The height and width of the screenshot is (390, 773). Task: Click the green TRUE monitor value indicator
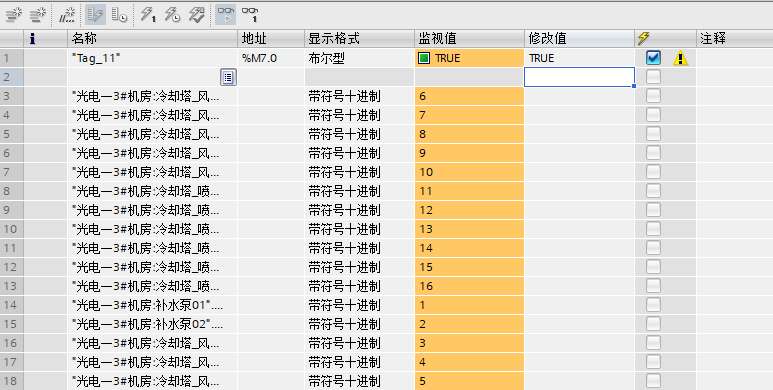tap(423, 58)
